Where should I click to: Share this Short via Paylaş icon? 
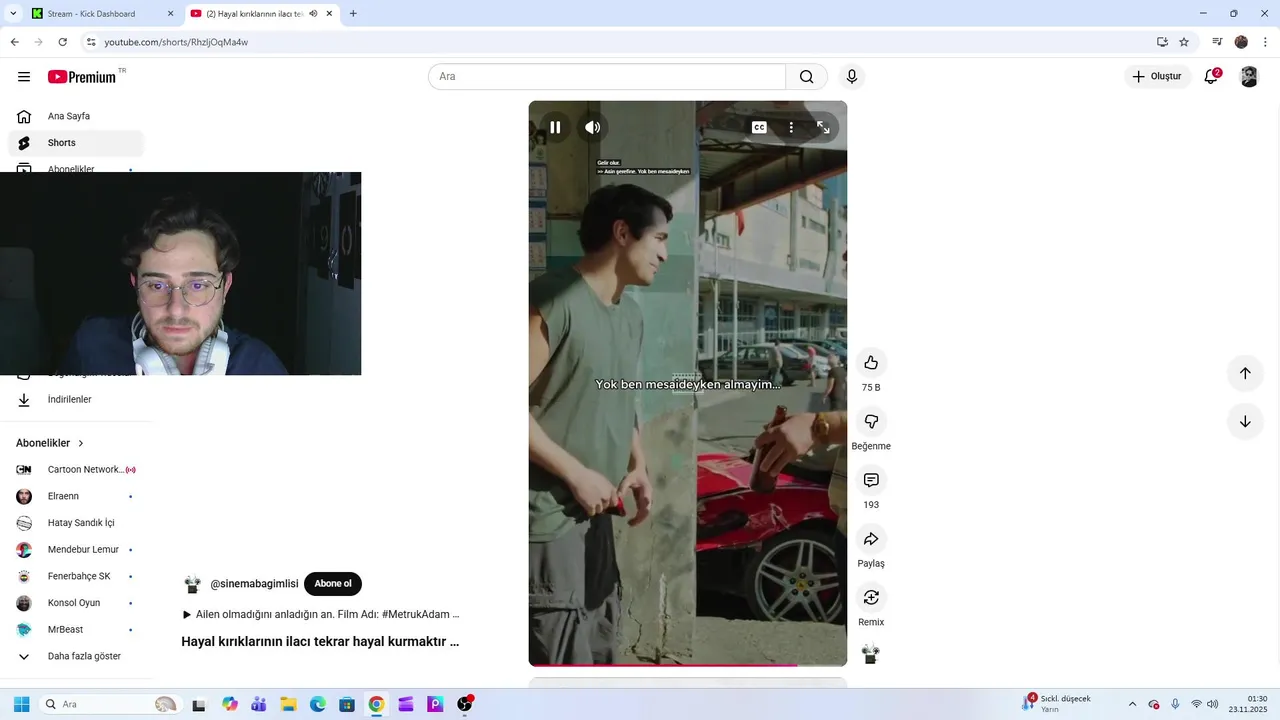(871, 539)
